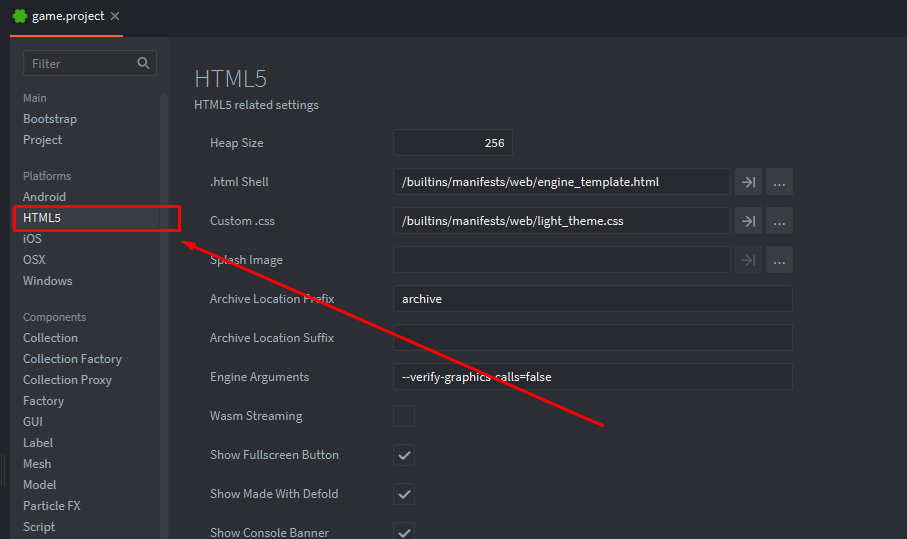907x539 pixels.
Task: Browse Custom .css file with ellipsis button
Action: (x=779, y=221)
